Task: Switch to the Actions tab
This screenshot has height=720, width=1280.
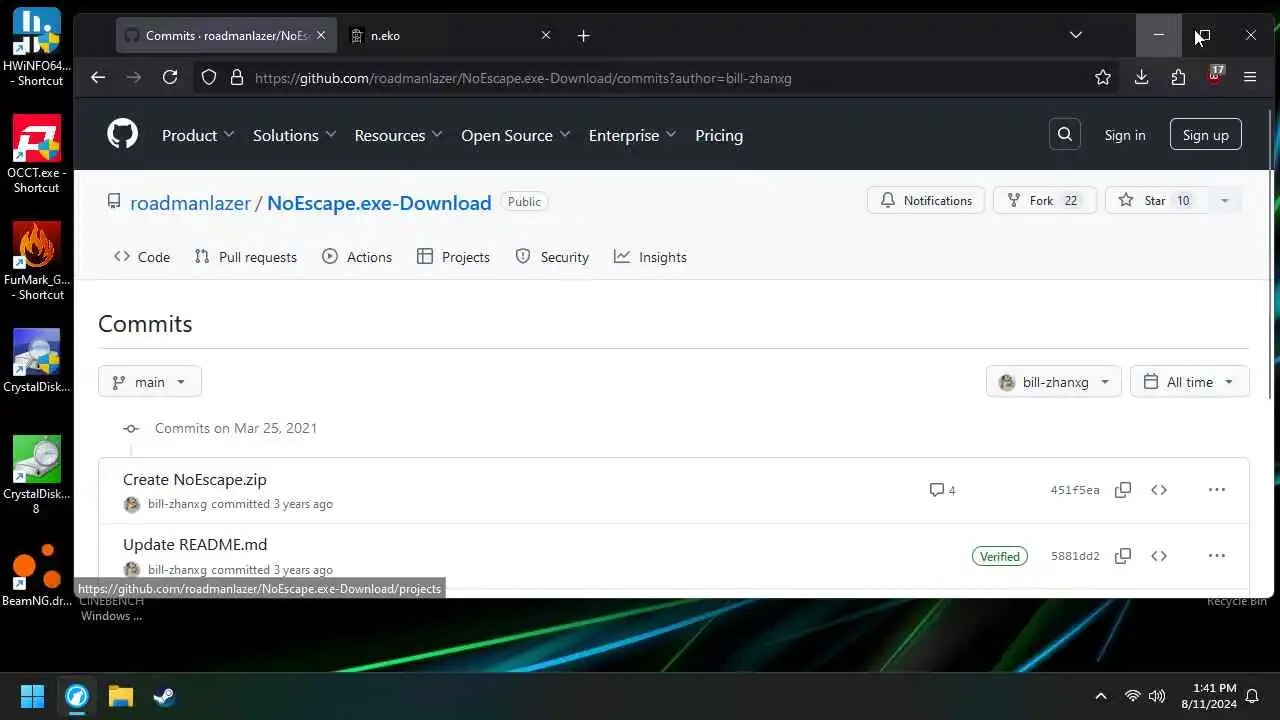Action: [357, 257]
